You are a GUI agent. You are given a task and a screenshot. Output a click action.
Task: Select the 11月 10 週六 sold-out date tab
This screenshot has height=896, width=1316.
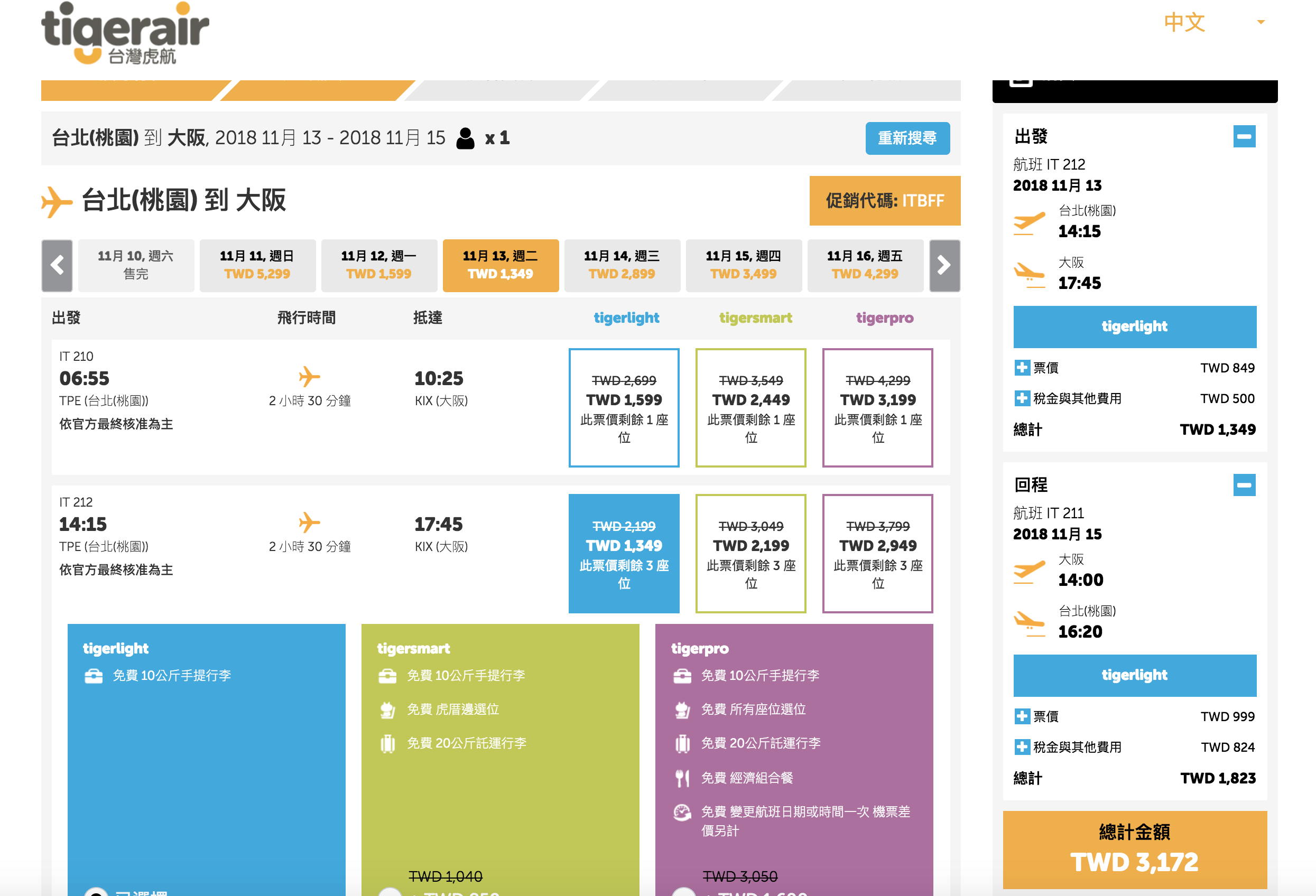click(136, 265)
